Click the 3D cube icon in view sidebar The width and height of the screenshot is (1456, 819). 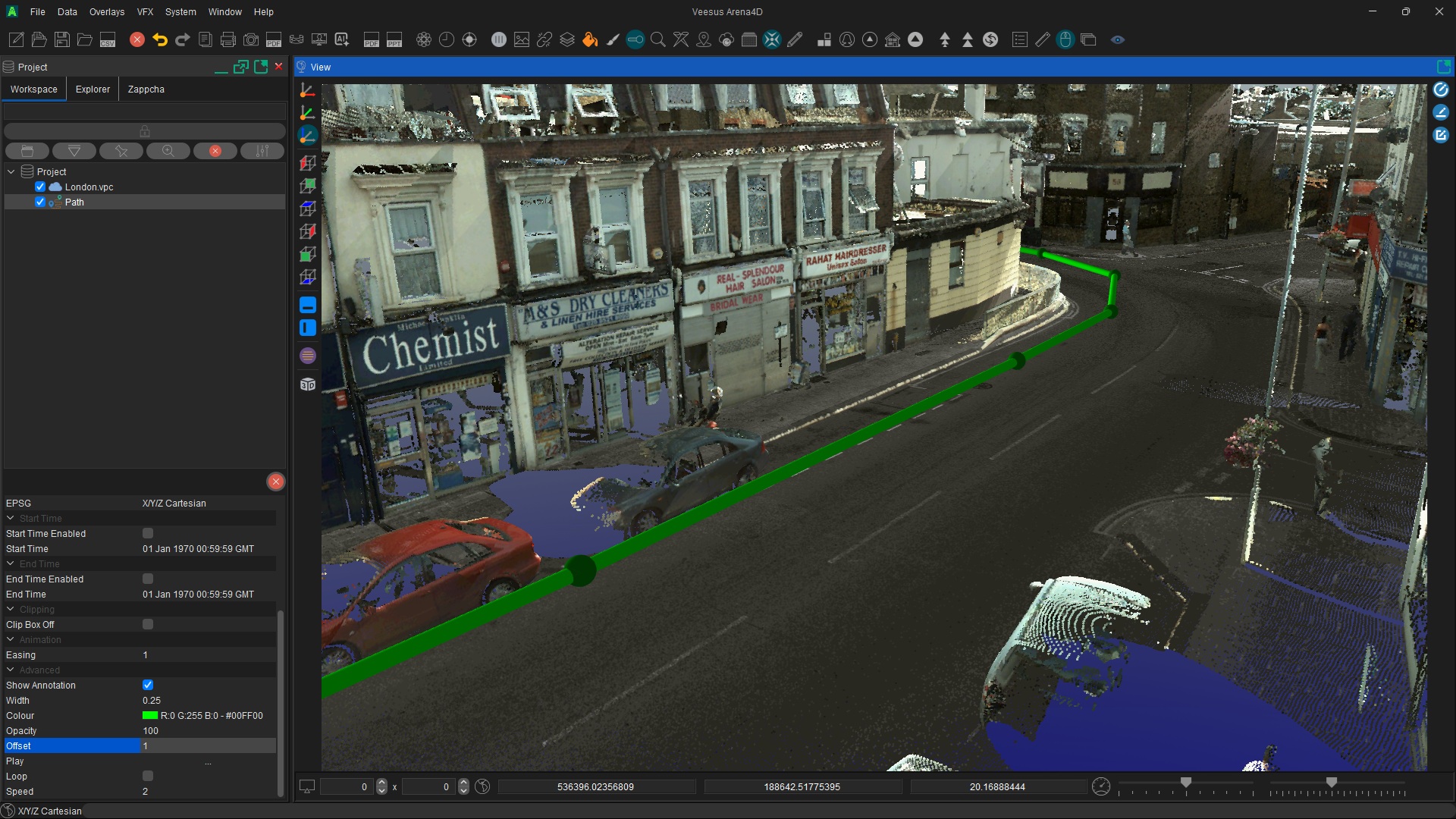tap(307, 384)
